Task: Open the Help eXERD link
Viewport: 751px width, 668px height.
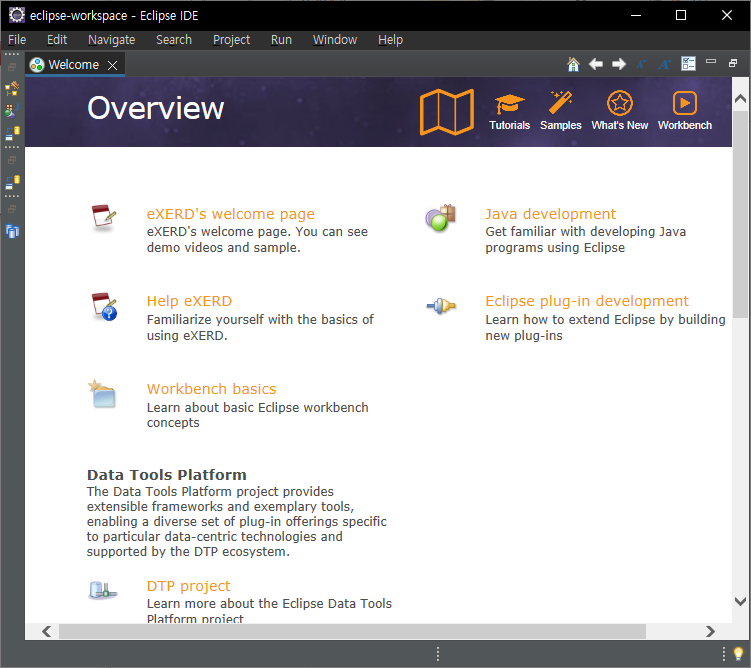Action: click(189, 301)
